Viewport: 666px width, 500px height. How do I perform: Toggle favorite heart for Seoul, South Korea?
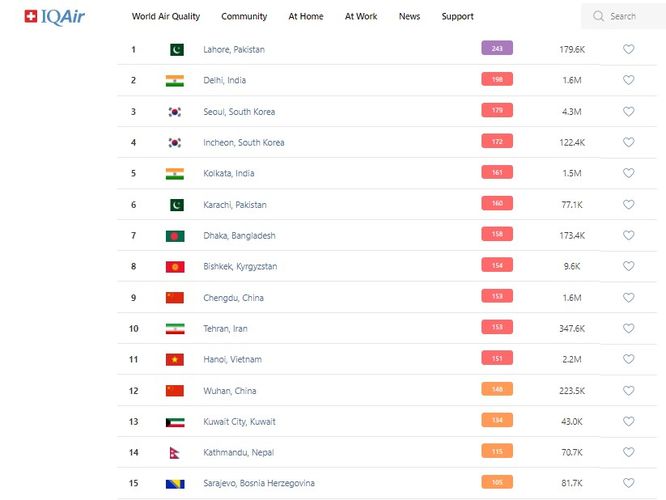coord(628,111)
